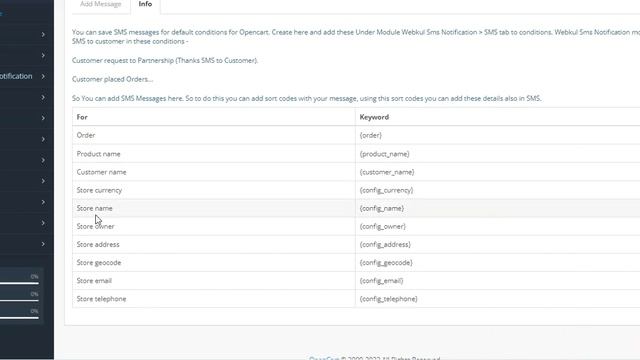Viewport: 640px width, 360px height.
Task: Click the 'Store address' row label
Action: [x=98, y=244]
